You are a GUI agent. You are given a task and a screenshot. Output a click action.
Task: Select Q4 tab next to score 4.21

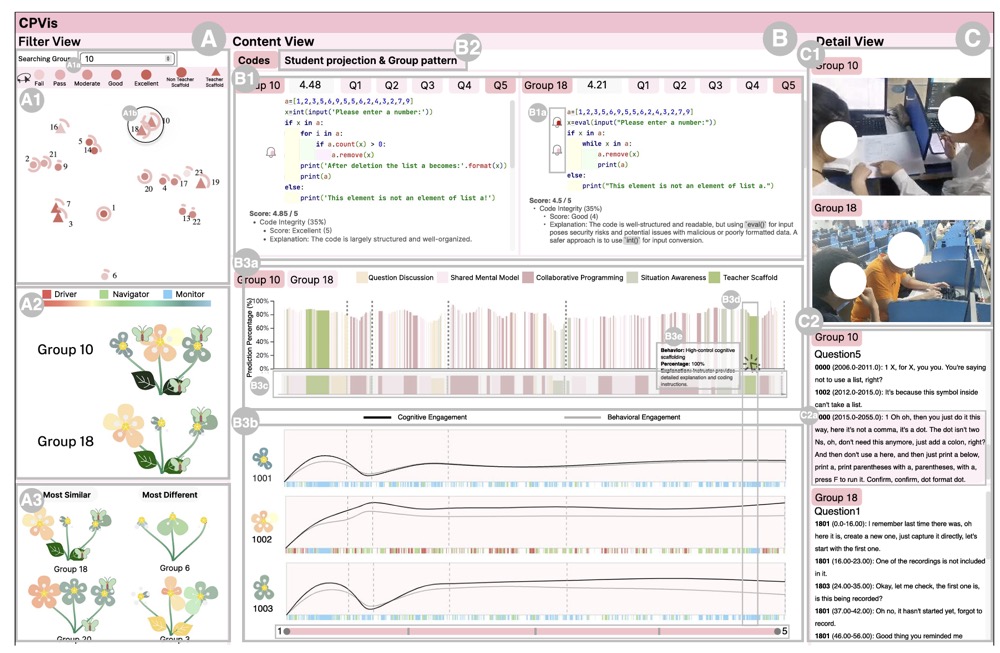[x=753, y=85]
